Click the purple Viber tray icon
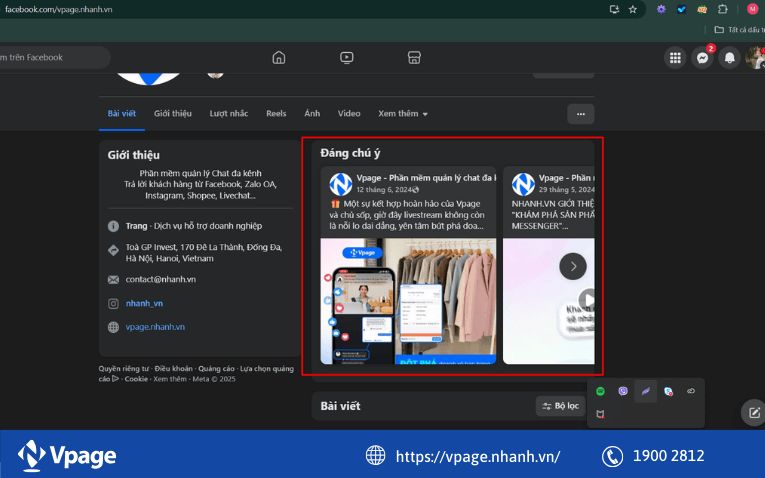The image size is (765, 478). [623, 391]
